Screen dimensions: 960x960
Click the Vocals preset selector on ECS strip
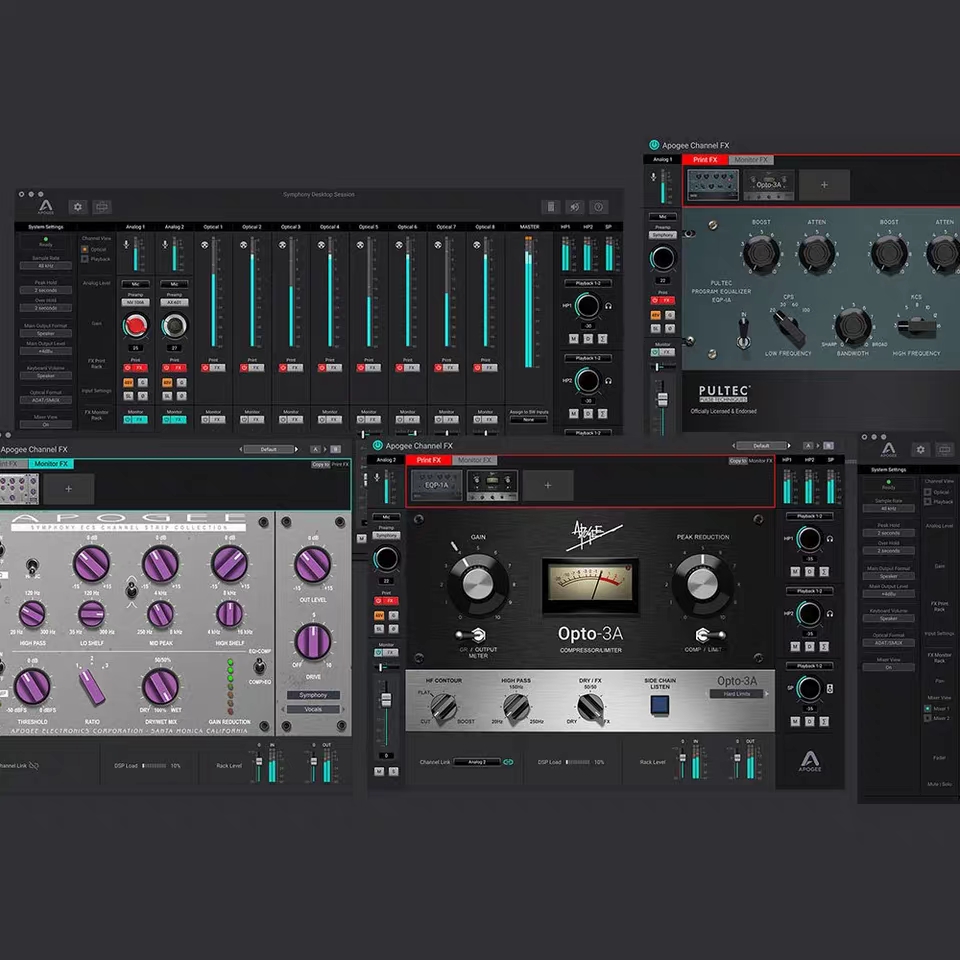point(313,709)
